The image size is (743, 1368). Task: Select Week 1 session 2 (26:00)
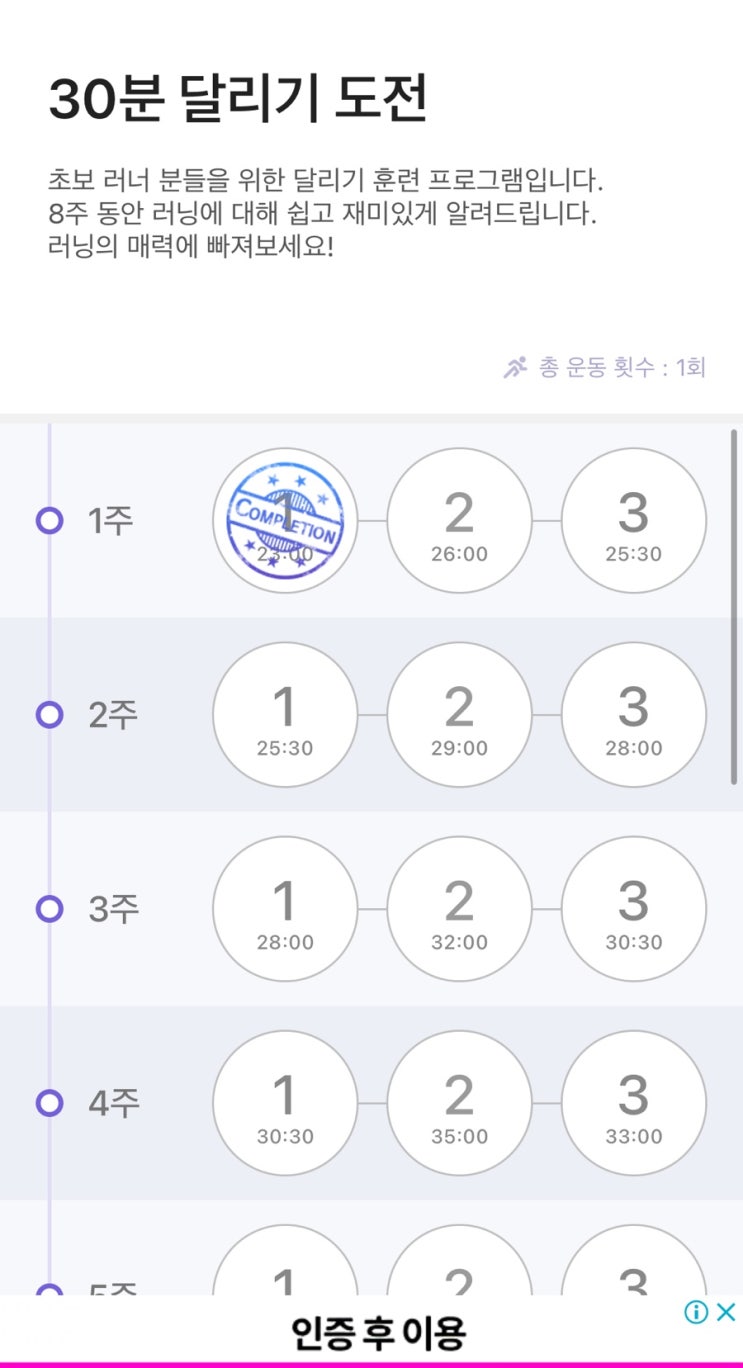coord(459,521)
